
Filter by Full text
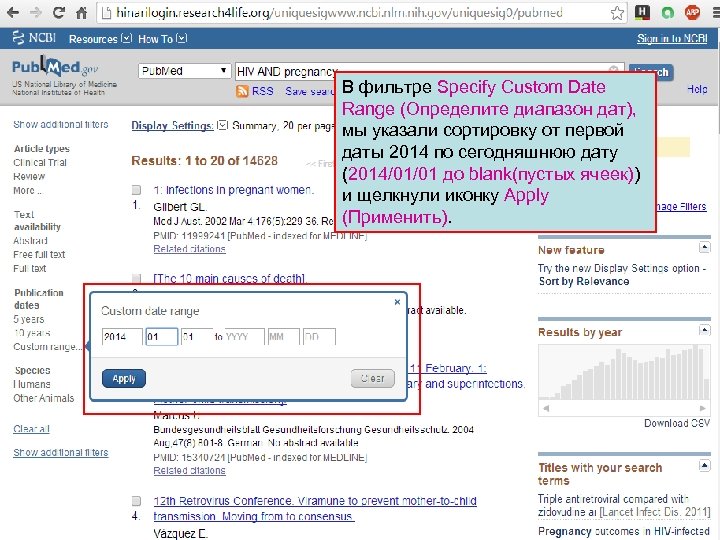point(29,268)
